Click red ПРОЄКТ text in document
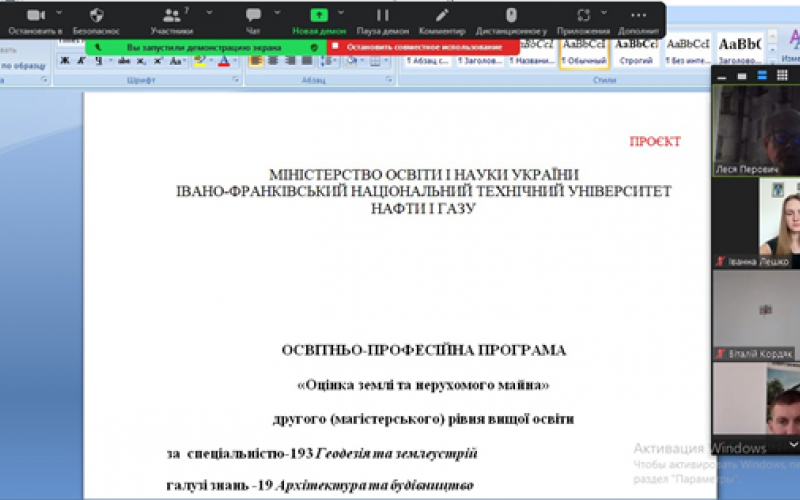The image size is (800, 500). coord(655,141)
